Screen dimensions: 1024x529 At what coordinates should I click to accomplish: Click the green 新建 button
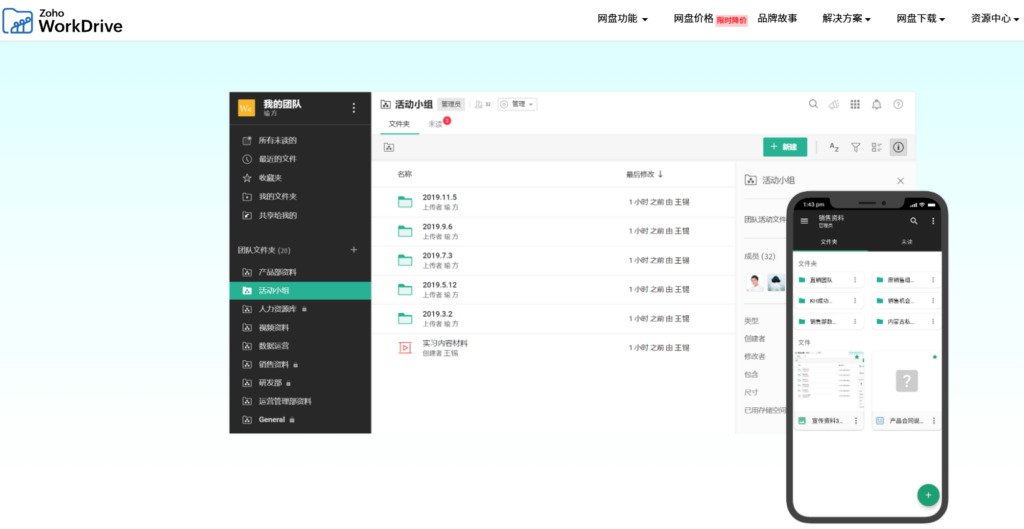pos(785,147)
